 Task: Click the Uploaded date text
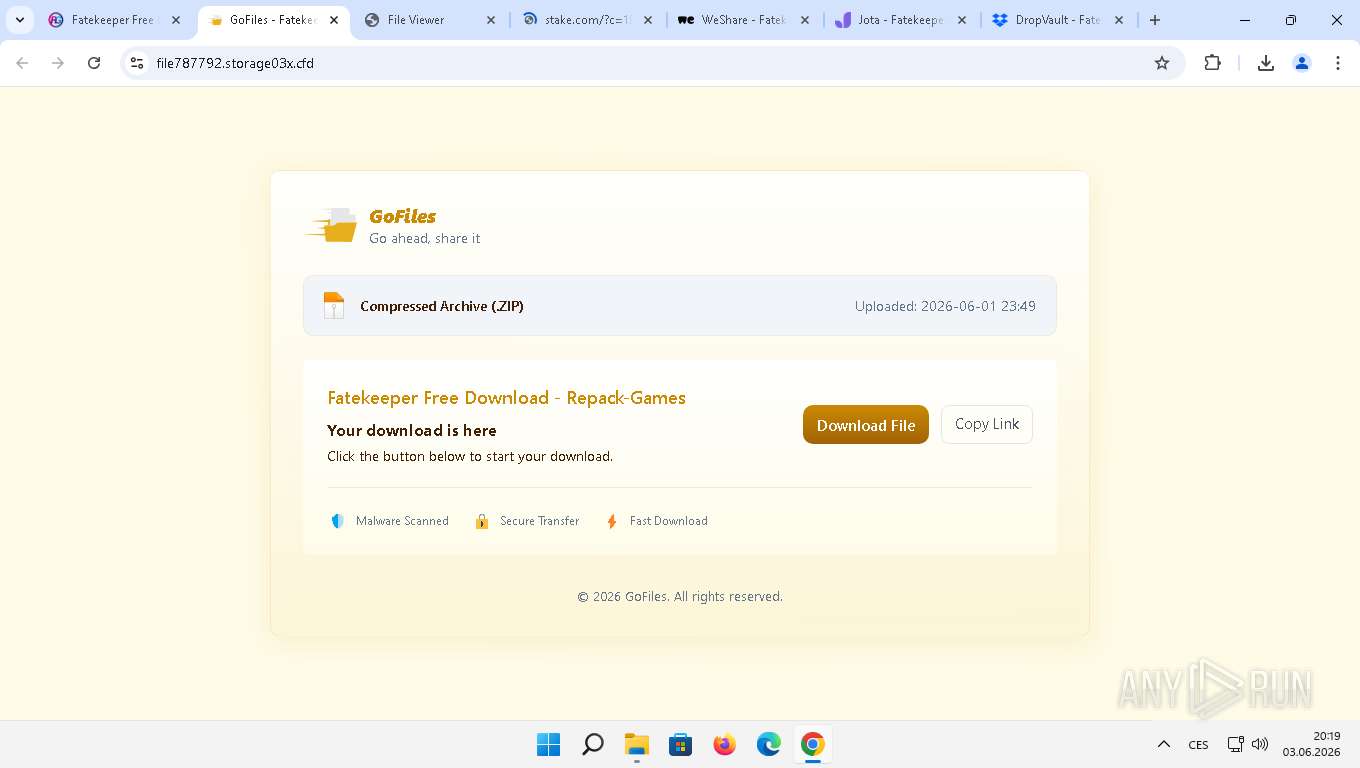point(945,306)
